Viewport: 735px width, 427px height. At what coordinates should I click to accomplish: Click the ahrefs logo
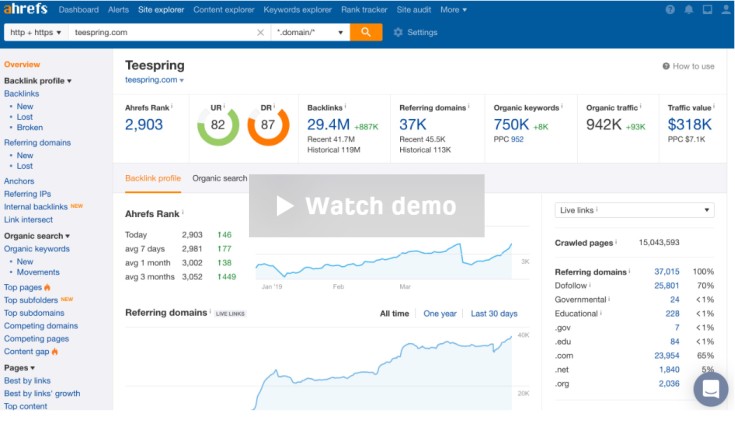[26, 9]
